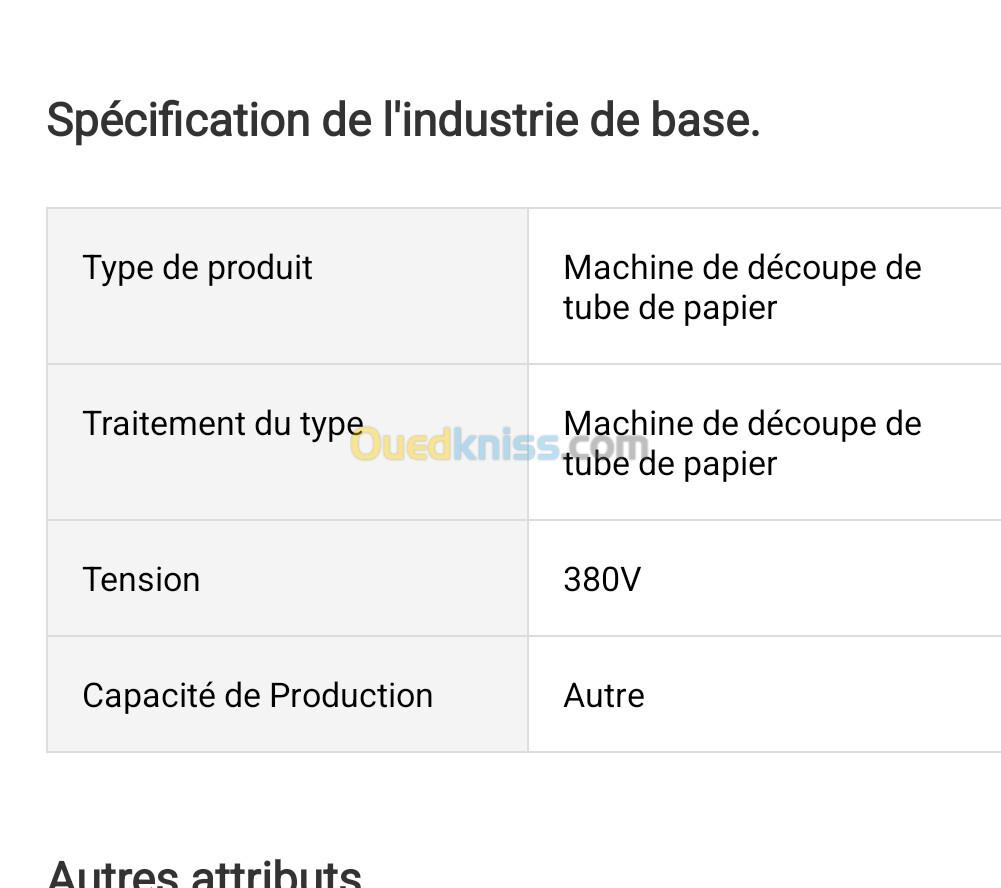Image resolution: width=1001 pixels, height=888 pixels.
Task: Select the "Tension" label
Action: click(141, 580)
